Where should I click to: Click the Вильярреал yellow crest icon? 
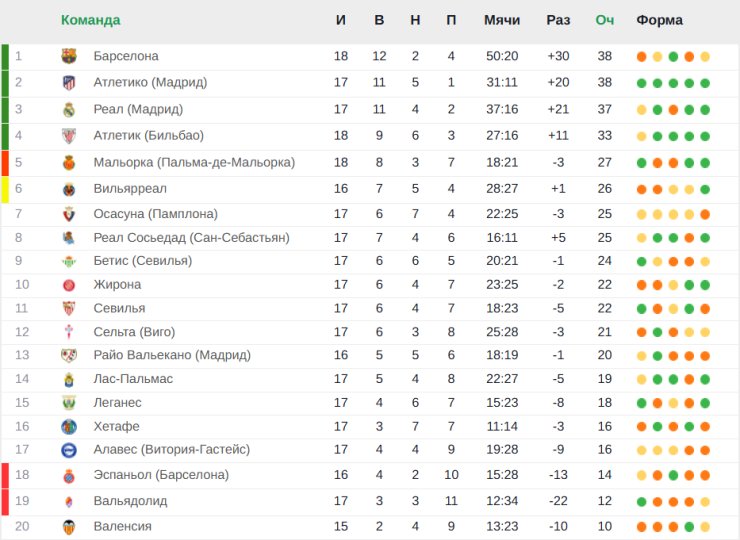[x=69, y=189]
